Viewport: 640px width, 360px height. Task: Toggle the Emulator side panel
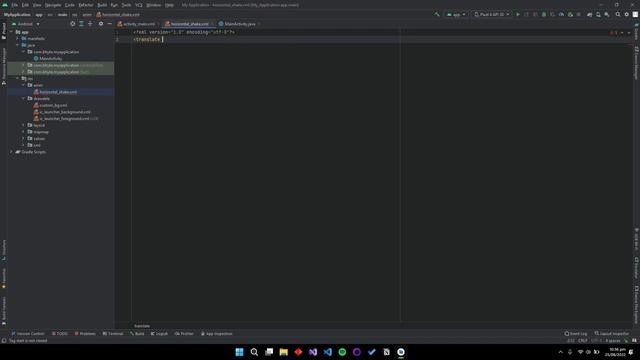(x=636, y=268)
